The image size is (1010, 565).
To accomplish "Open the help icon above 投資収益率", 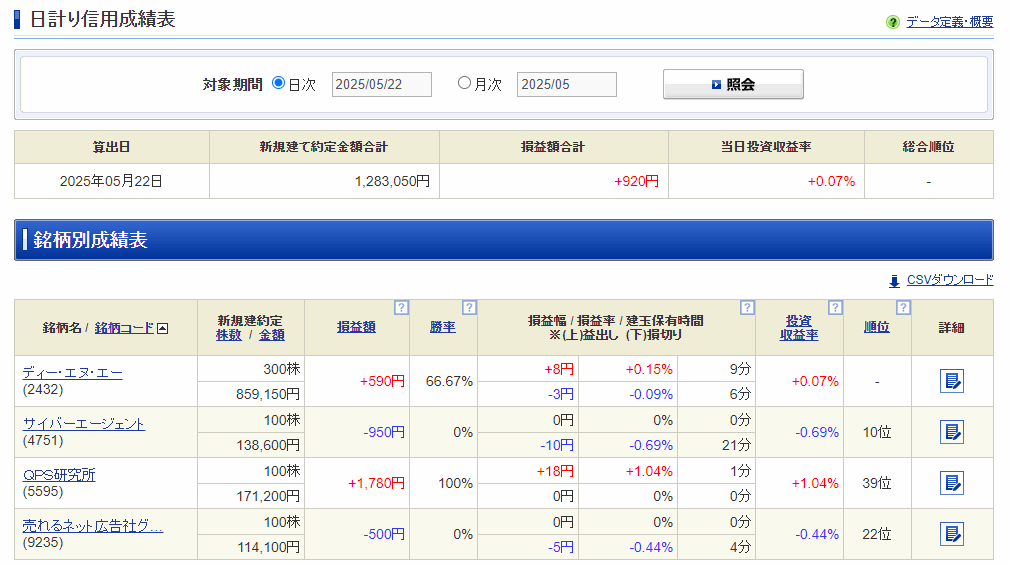I will click(835, 307).
